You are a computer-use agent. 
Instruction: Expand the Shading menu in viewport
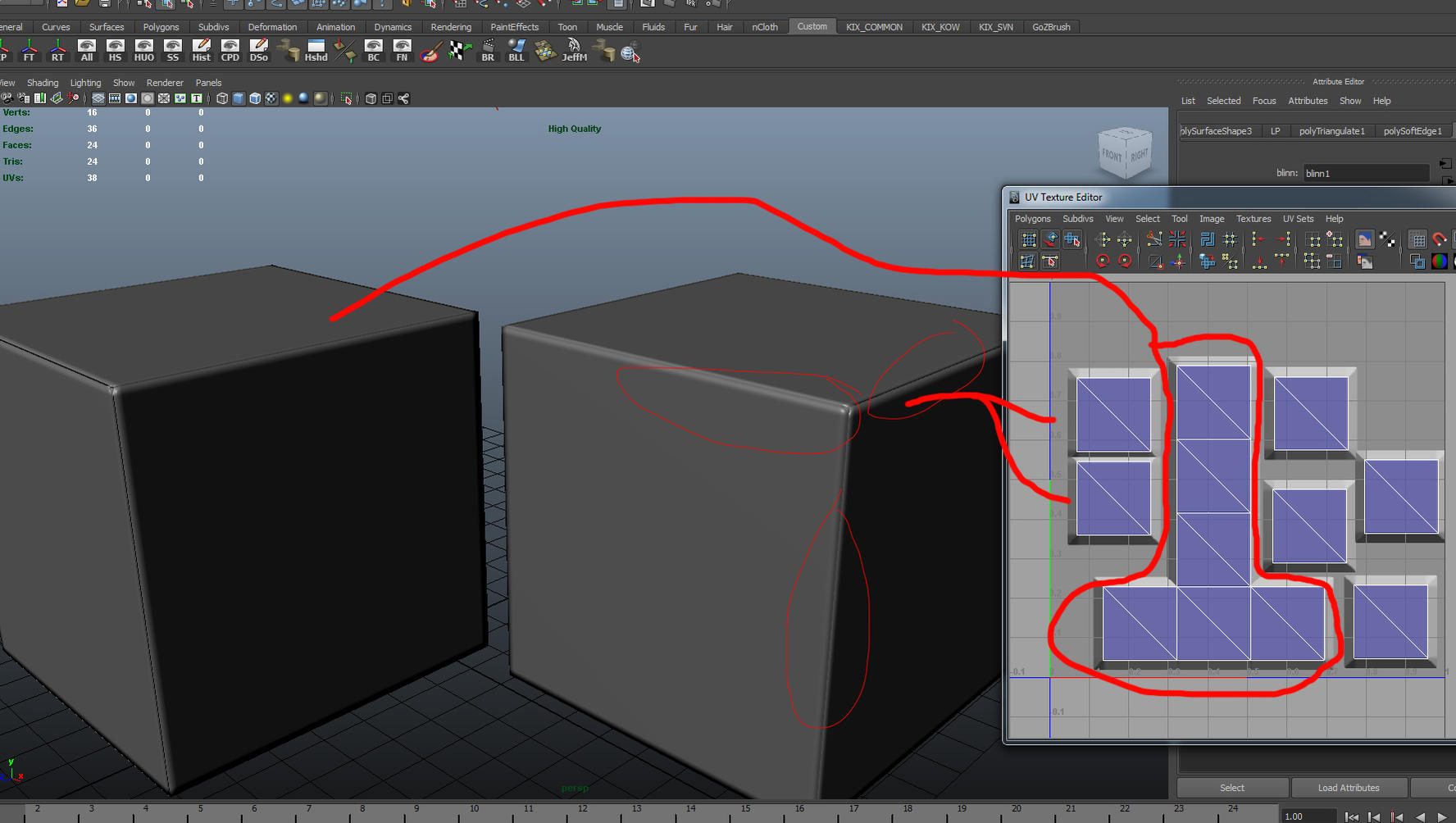(43, 82)
